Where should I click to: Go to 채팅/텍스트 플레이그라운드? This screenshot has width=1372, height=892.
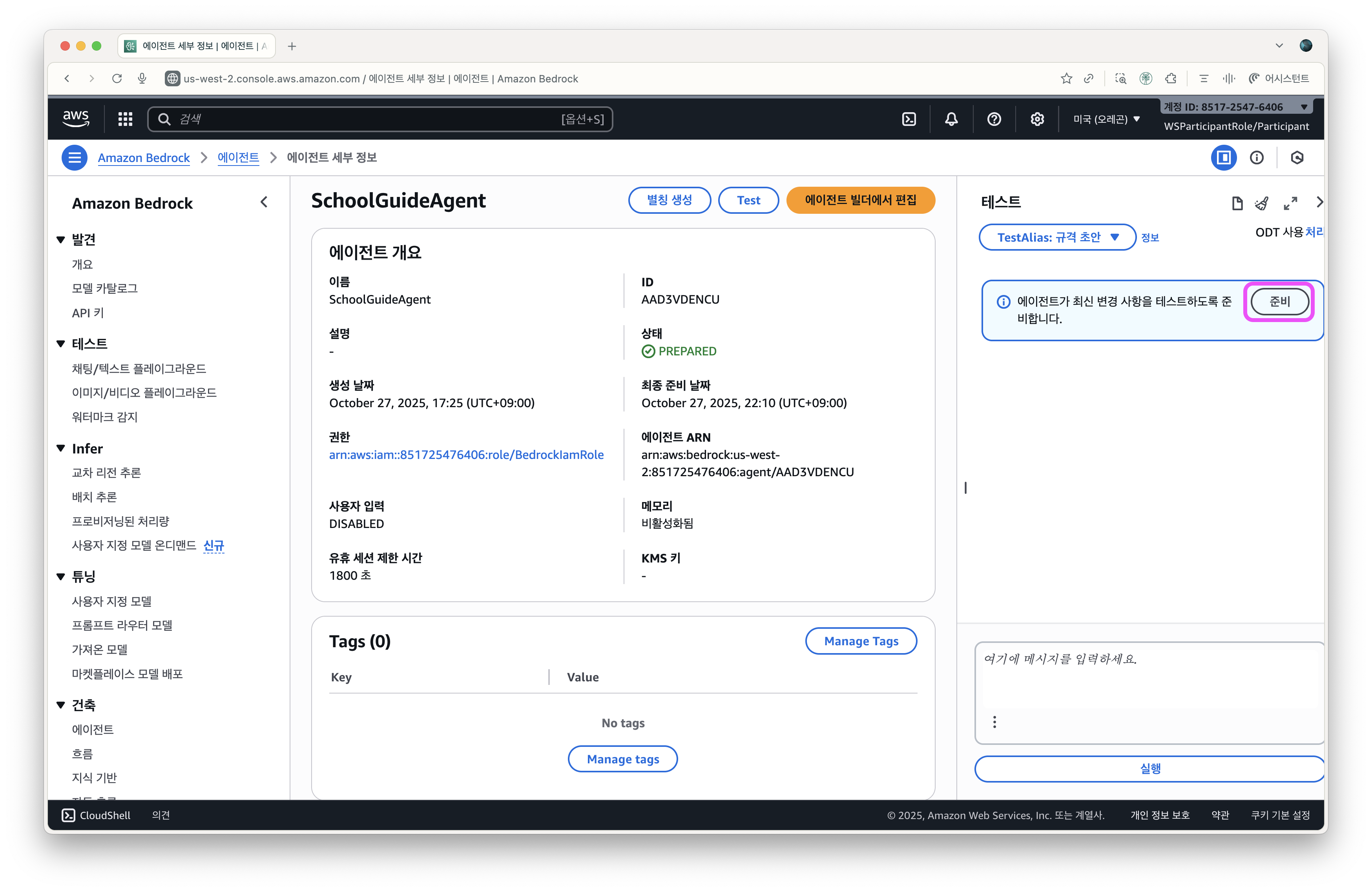click(139, 368)
